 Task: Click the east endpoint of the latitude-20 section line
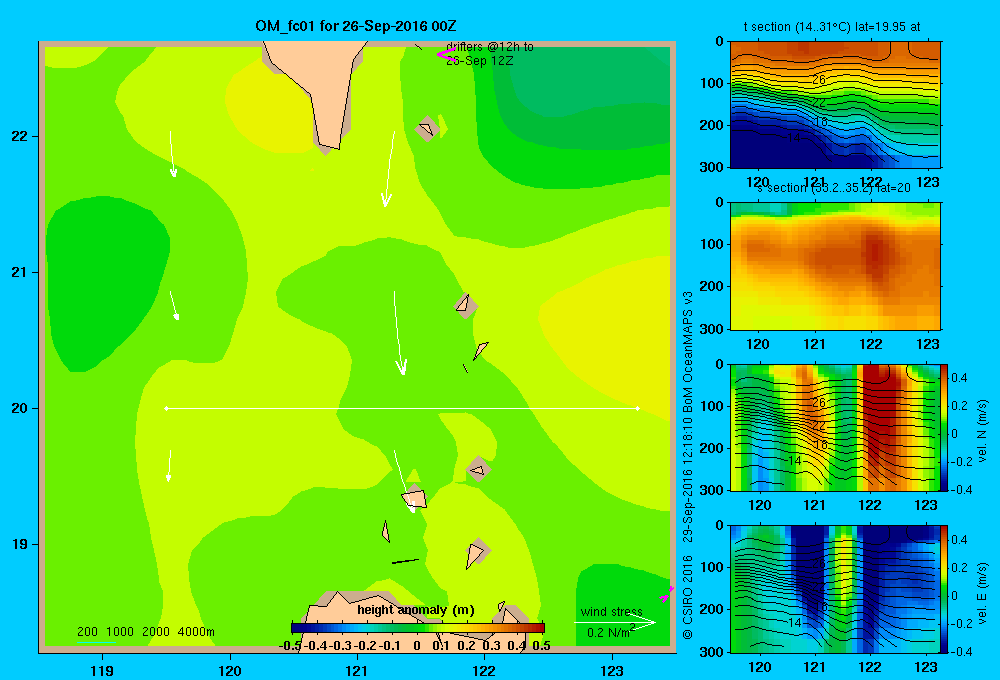tap(638, 408)
